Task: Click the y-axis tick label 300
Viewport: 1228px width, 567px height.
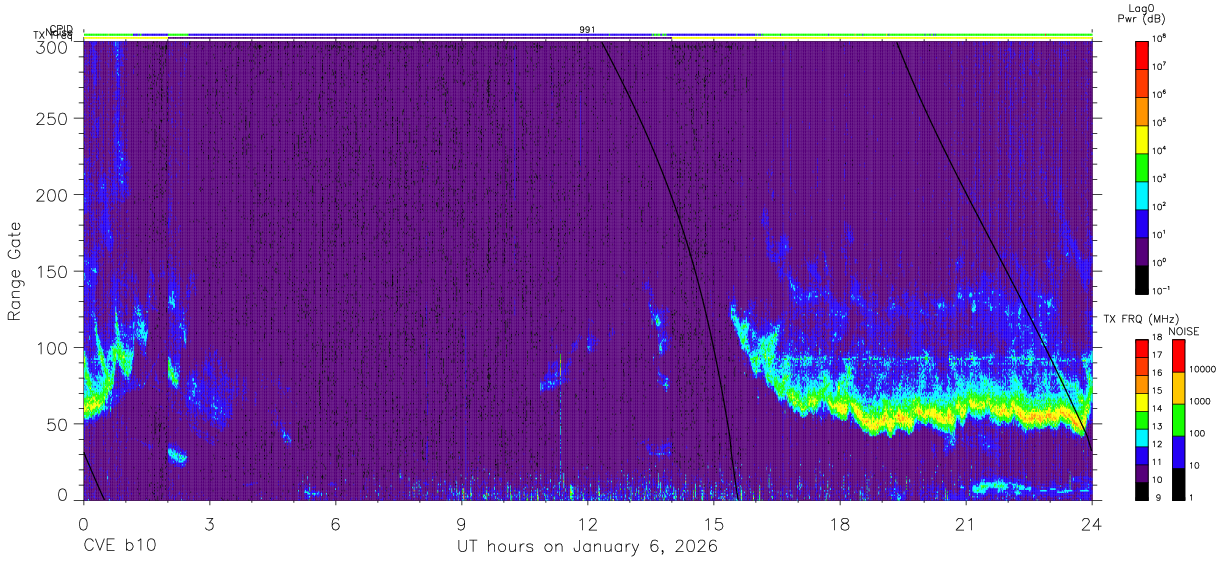Action: click(52, 47)
